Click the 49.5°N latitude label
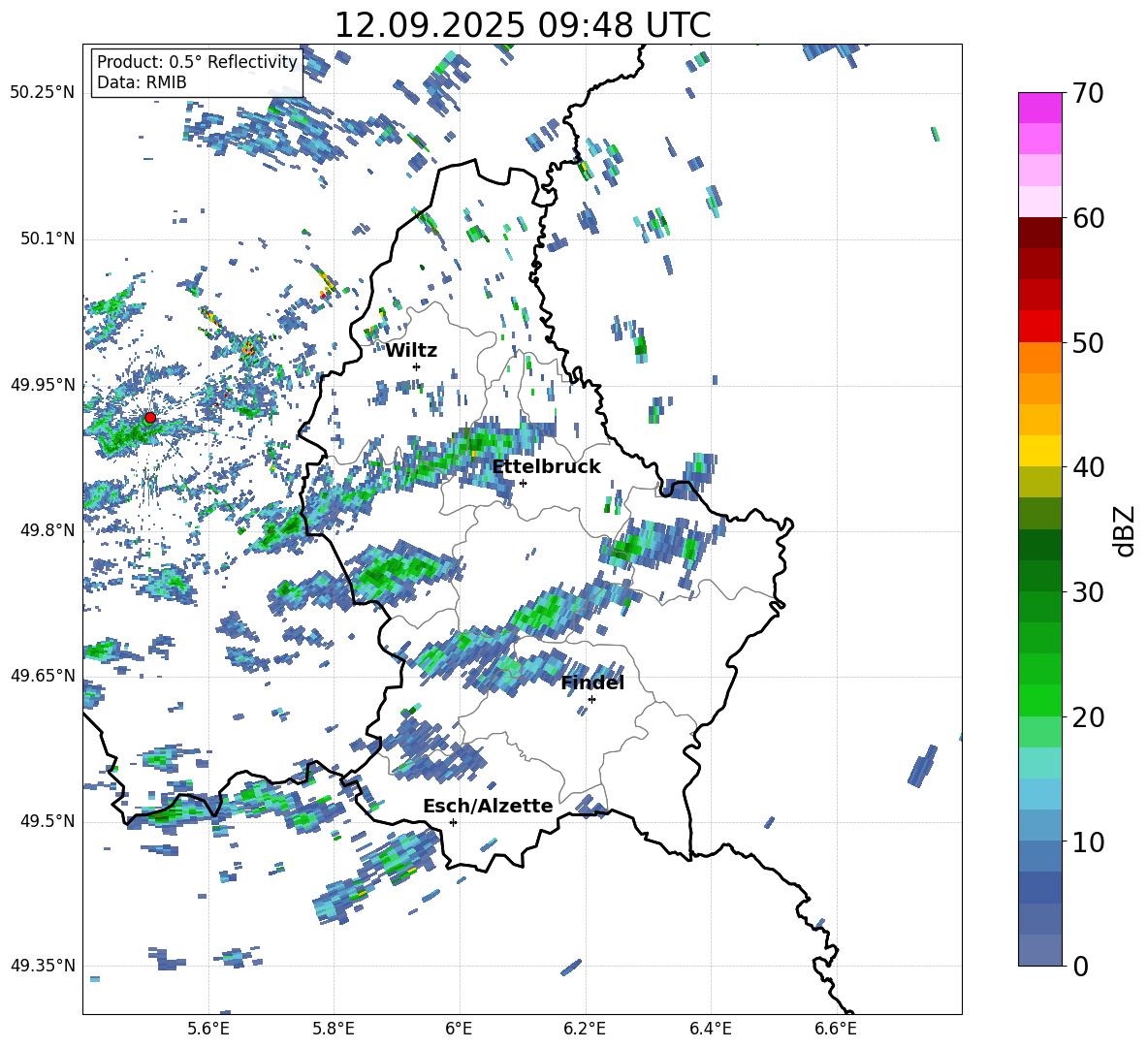 tap(47, 821)
